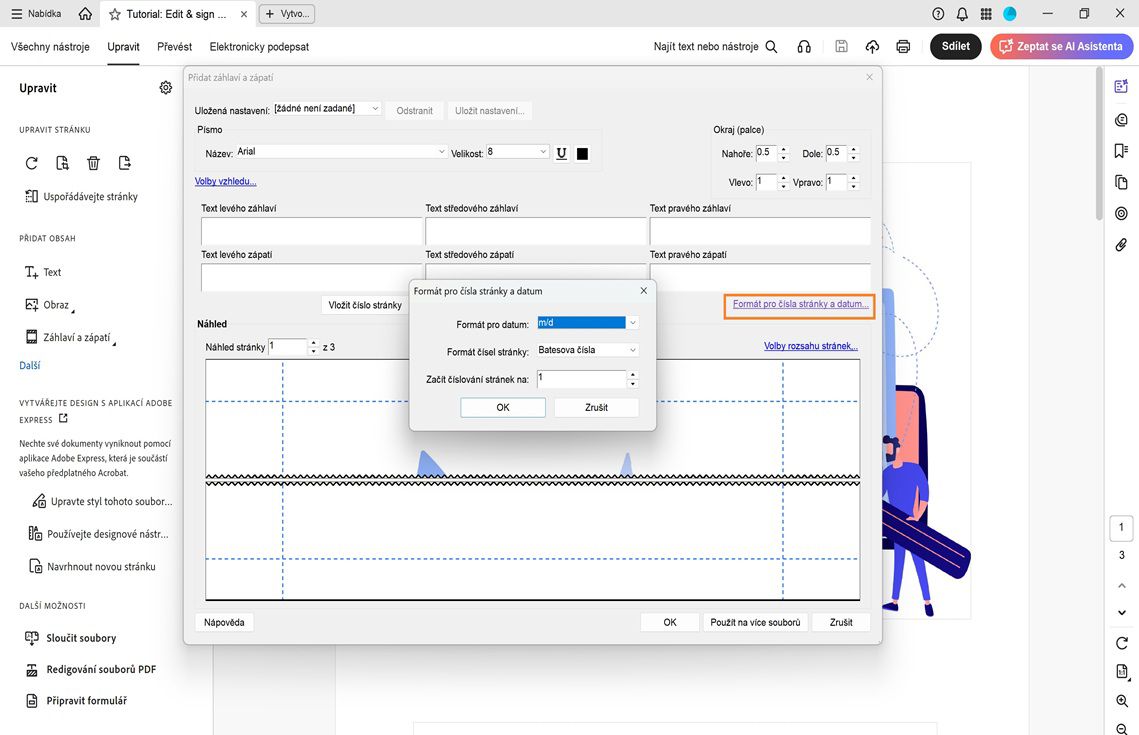Image resolution: width=1139 pixels, height=735 pixels.
Task: Switch to the Převést tab
Action: click(x=174, y=46)
